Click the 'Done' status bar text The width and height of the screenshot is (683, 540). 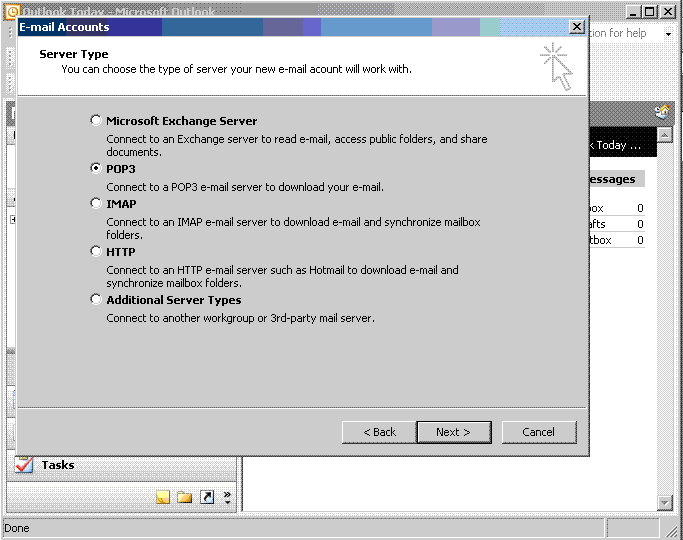point(17,528)
